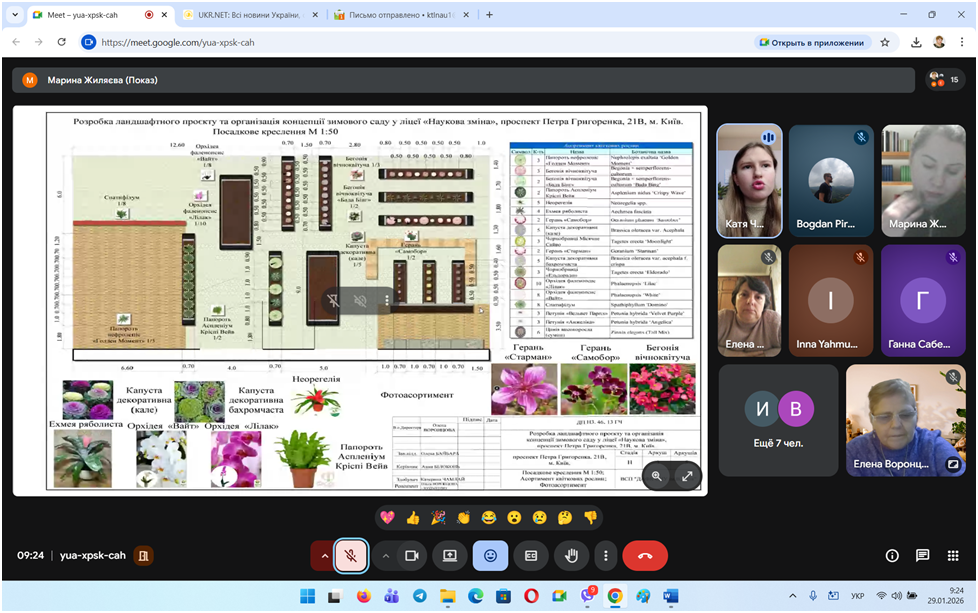Open more options three-dot menu
978x613 pixels.
pyautogui.click(x=605, y=555)
